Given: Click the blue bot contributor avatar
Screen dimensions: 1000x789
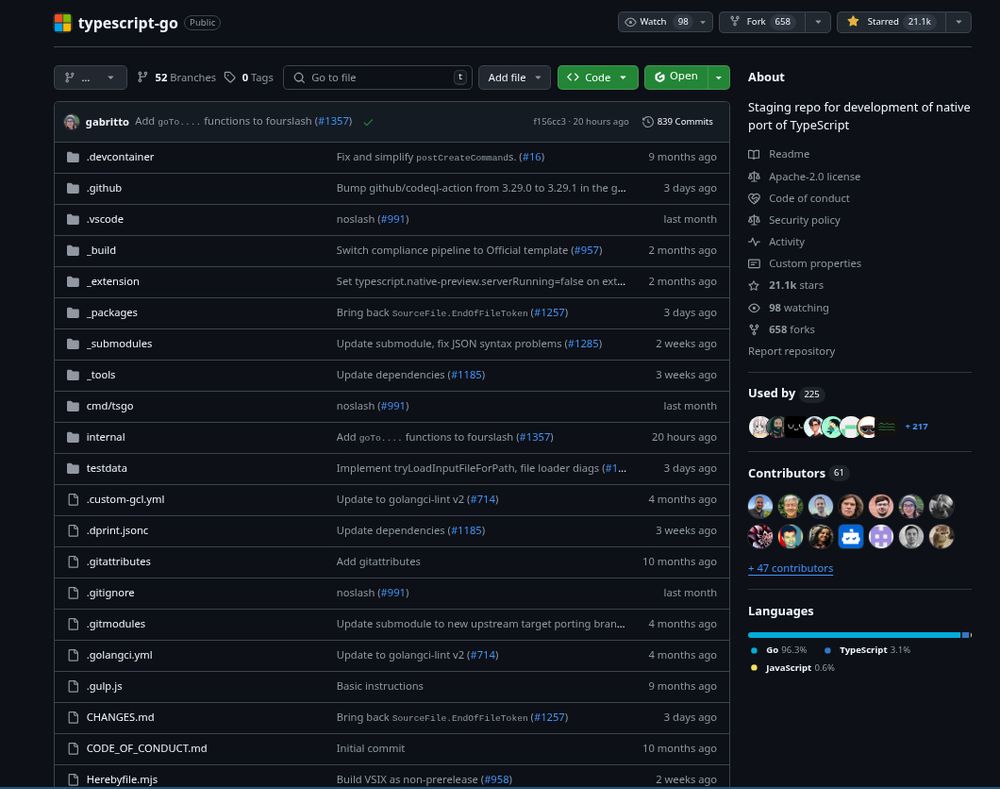Looking at the screenshot, I should 851,537.
